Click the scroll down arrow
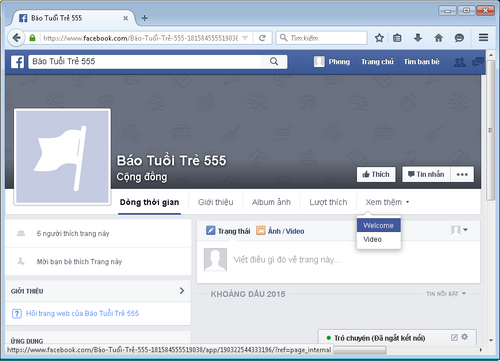The height and width of the screenshot is (361, 500). [x=491, y=340]
